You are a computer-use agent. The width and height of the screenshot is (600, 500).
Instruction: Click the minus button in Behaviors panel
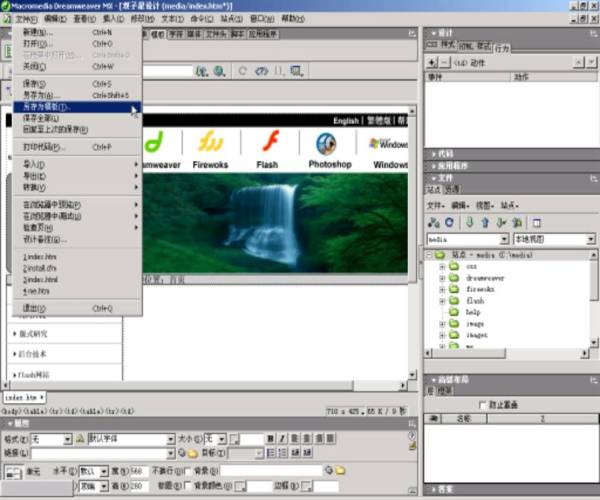coord(444,62)
